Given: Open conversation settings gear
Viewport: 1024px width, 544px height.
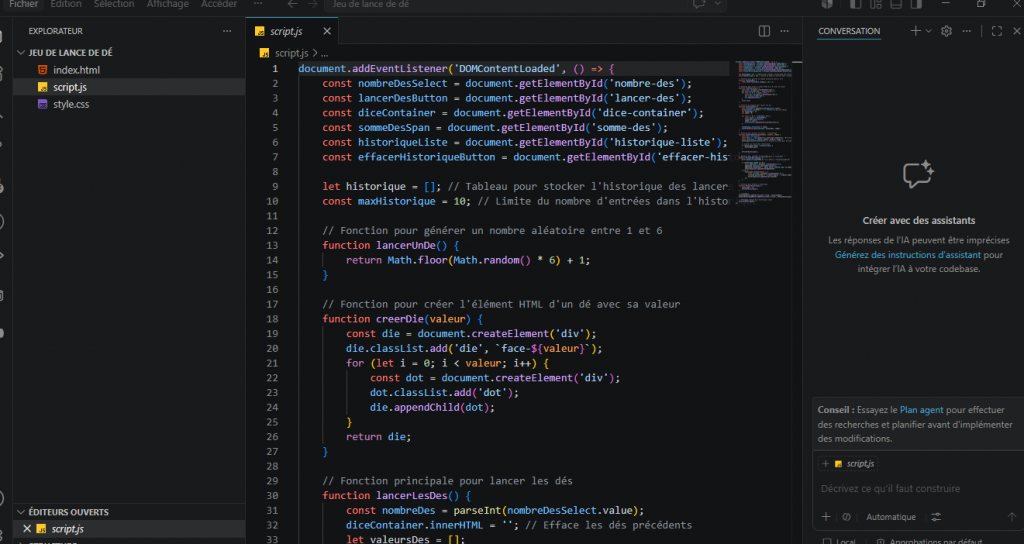Looking at the screenshot, I should pos(946,31).
